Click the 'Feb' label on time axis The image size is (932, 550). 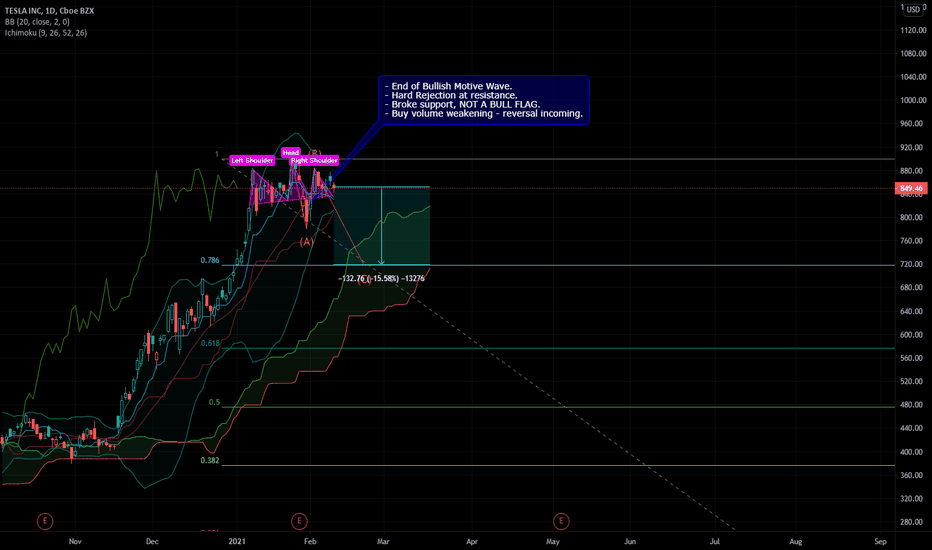click(310, 542)
